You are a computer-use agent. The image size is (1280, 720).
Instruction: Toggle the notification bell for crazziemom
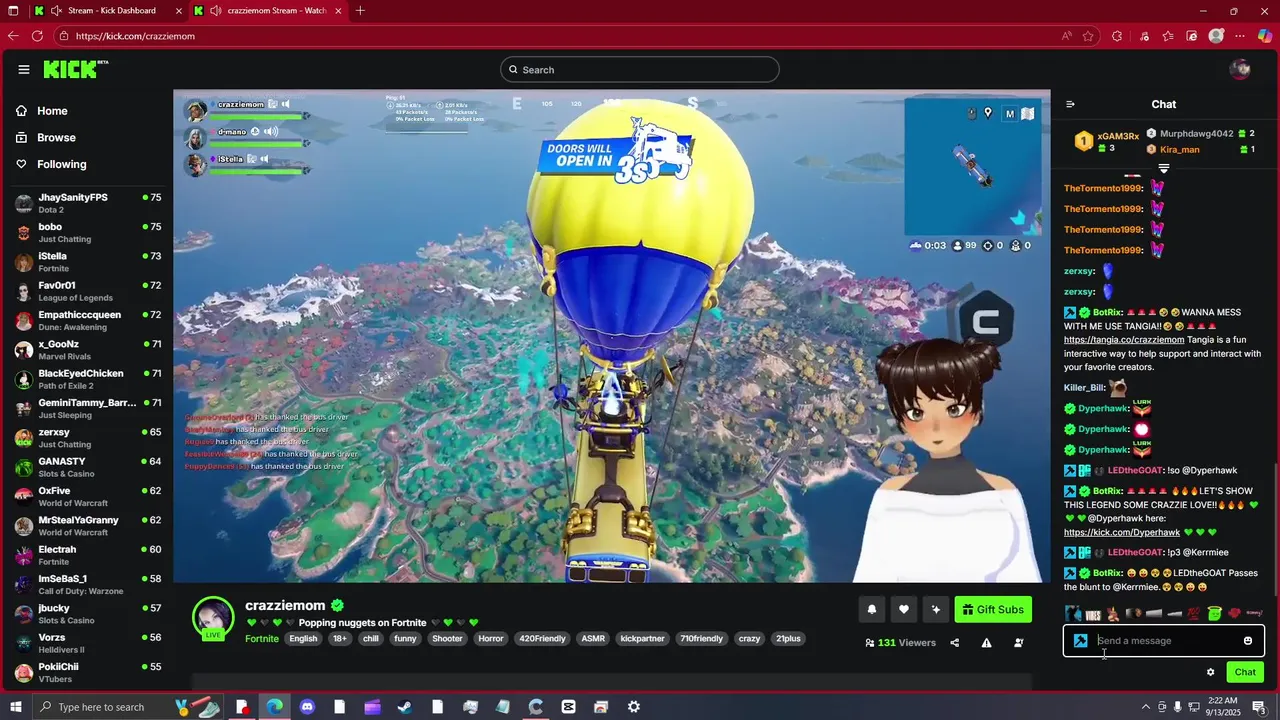pos(871,610)
